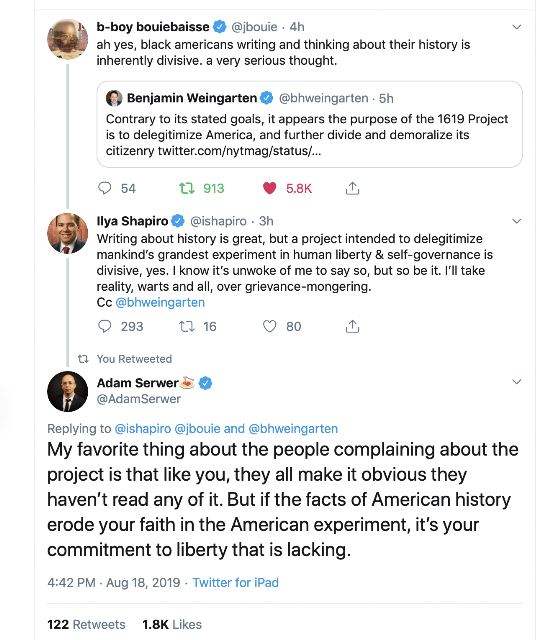Screen dimensions: 556x640
Task: Open Adam Serwer's avatar
Action: coord(68,391)
